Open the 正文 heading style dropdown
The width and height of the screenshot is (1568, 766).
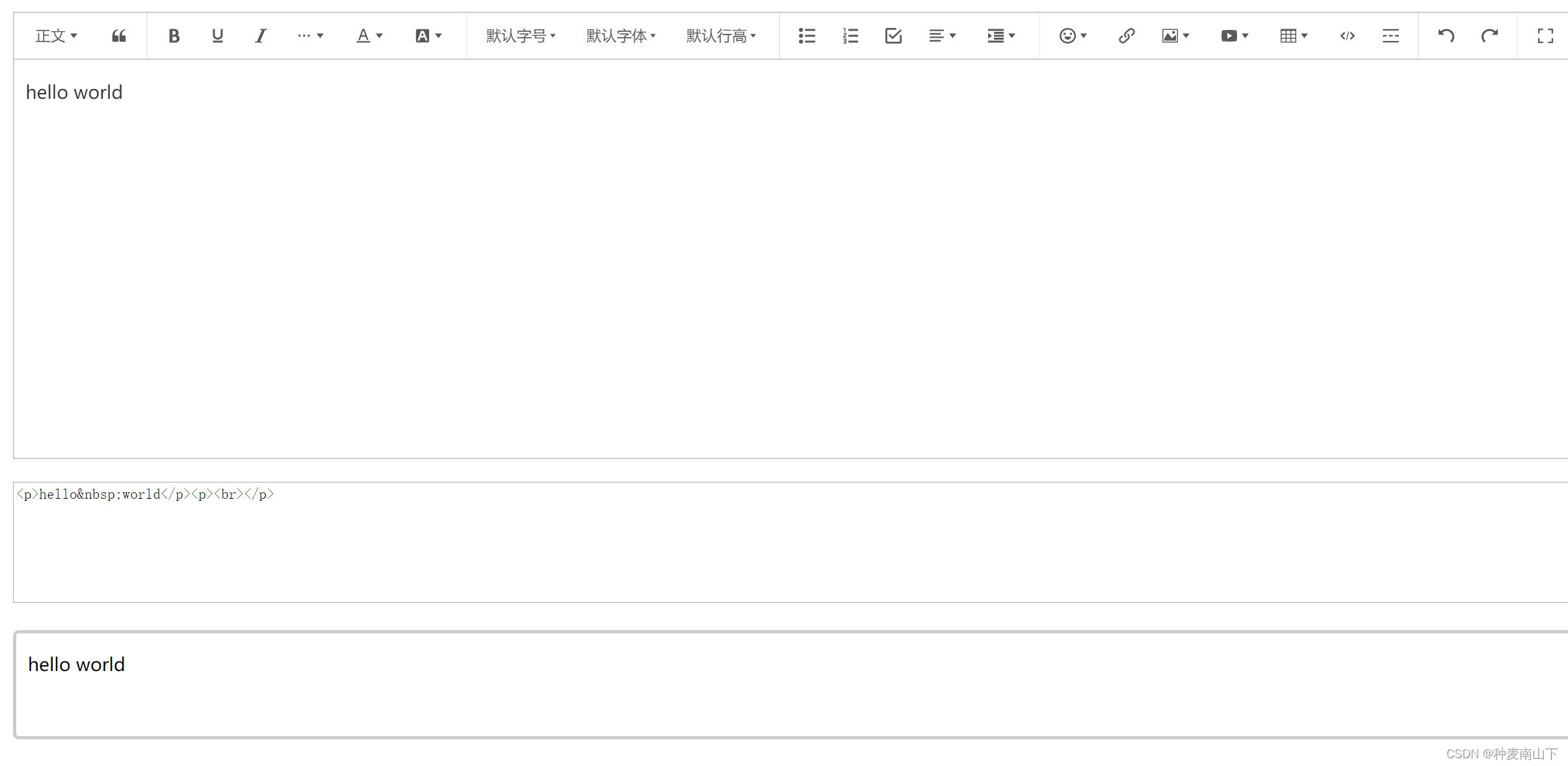click(56, 36)
